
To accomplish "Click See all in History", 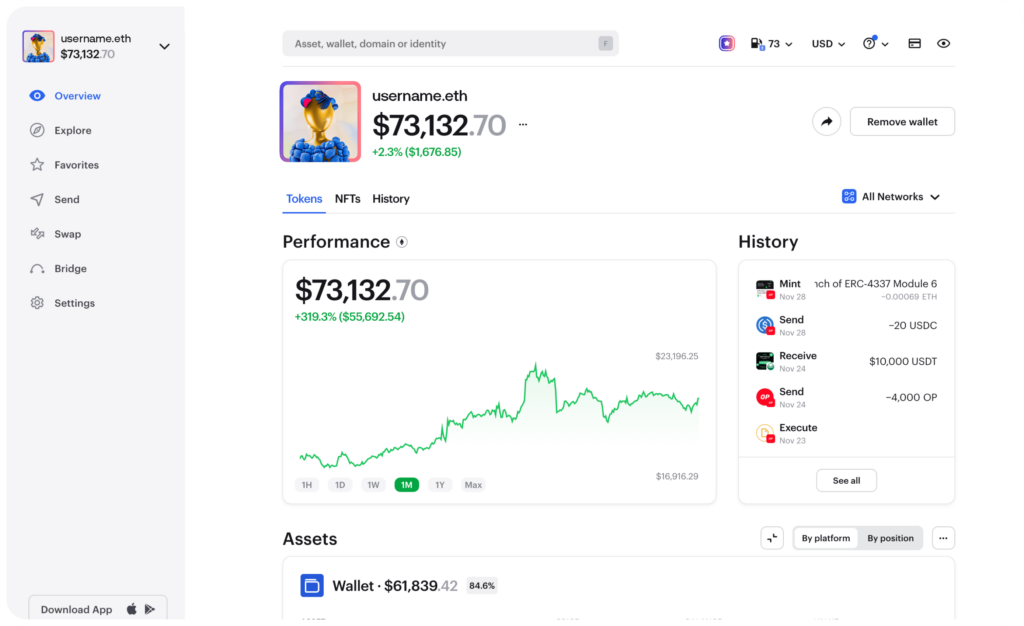I will pyautogui.click(x=846, y=480).
